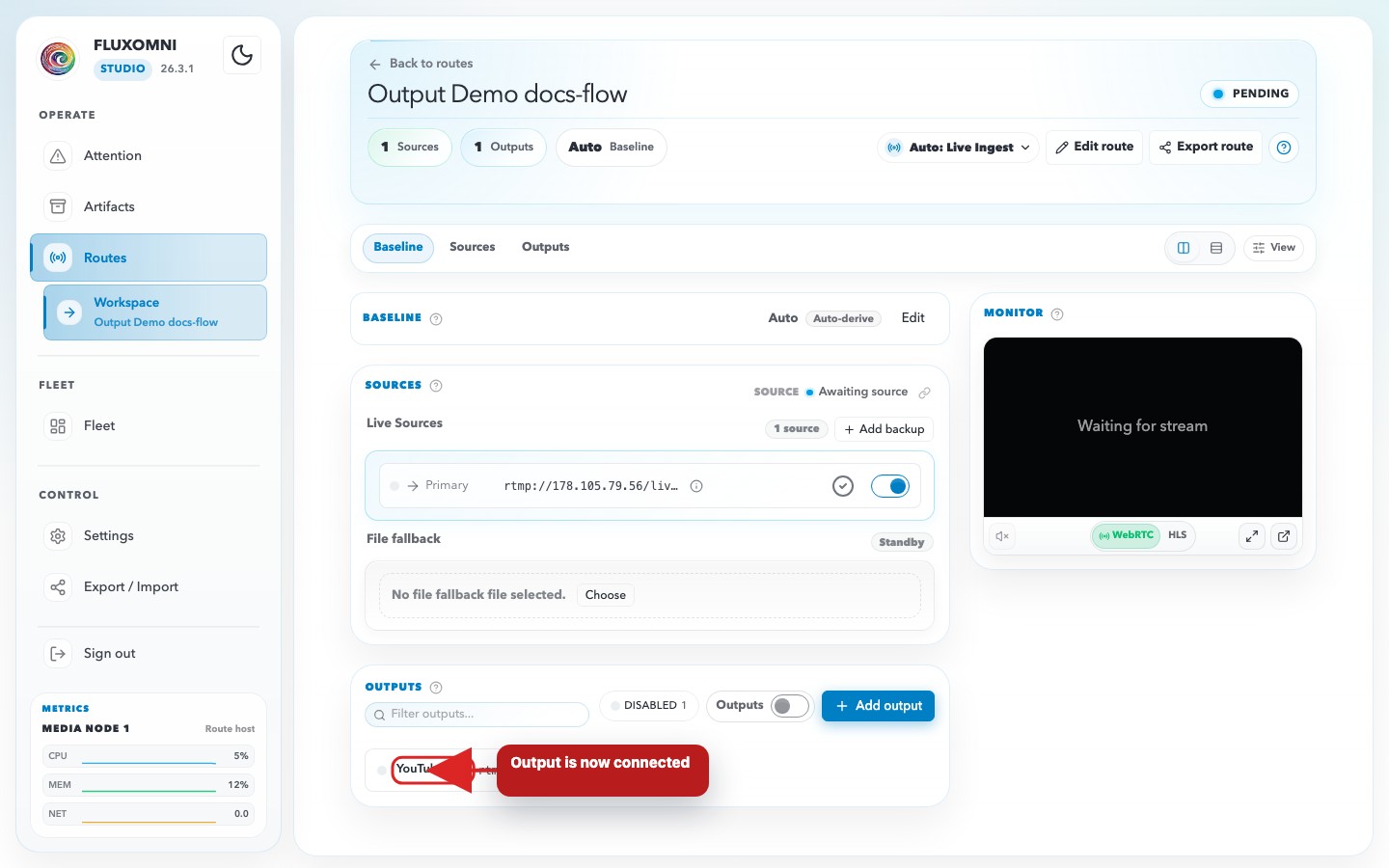Open the help icon beside Export route
The width and height of the screenshot is (1389, 868).
[x=1284, y=148]
